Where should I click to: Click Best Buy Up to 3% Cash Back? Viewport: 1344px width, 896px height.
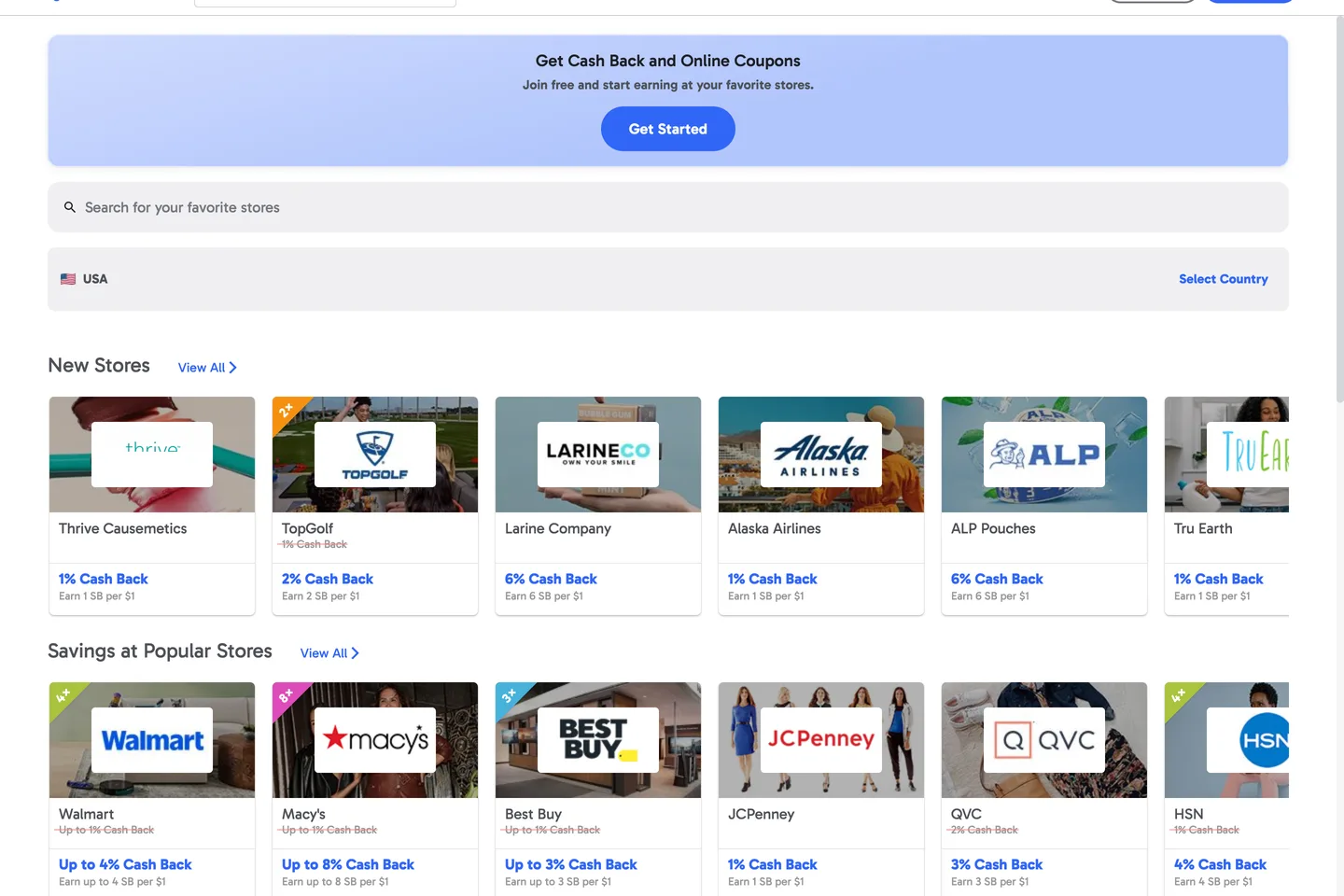tap(571, 864)
